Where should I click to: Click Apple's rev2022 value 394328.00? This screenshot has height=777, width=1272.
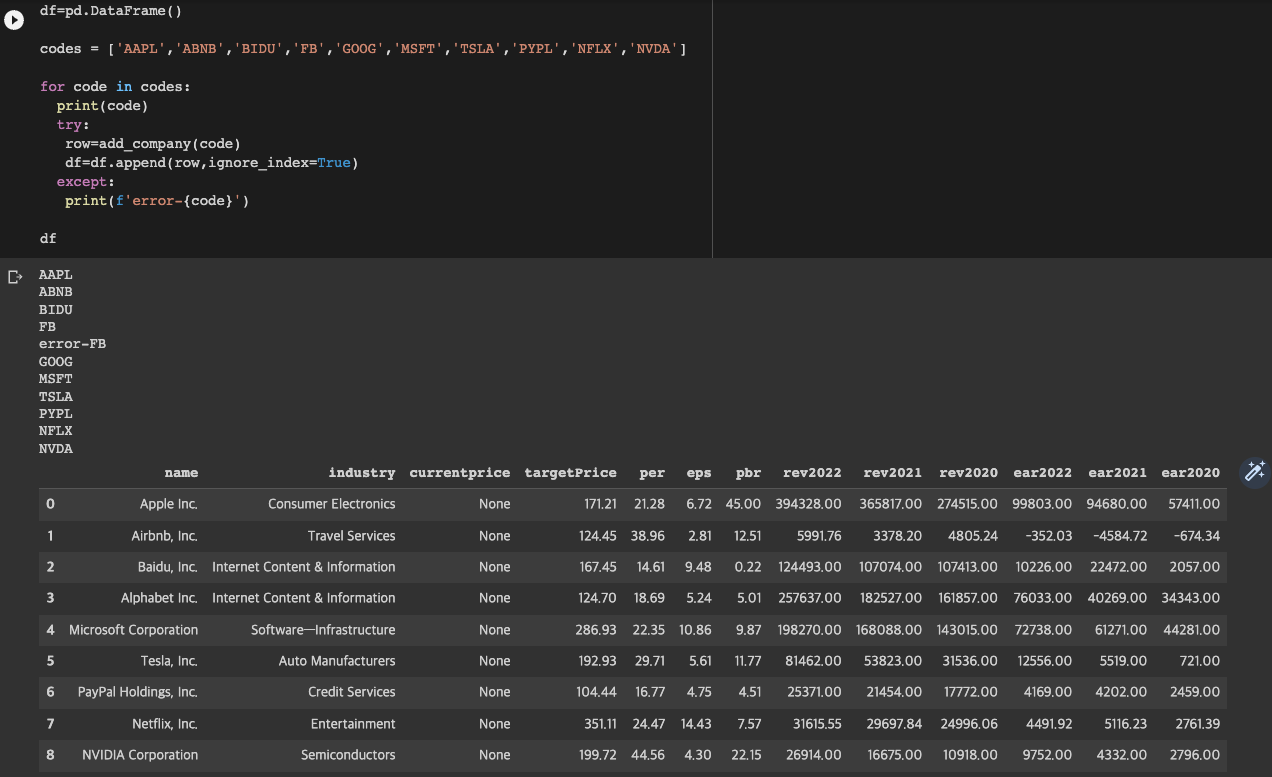810,504
